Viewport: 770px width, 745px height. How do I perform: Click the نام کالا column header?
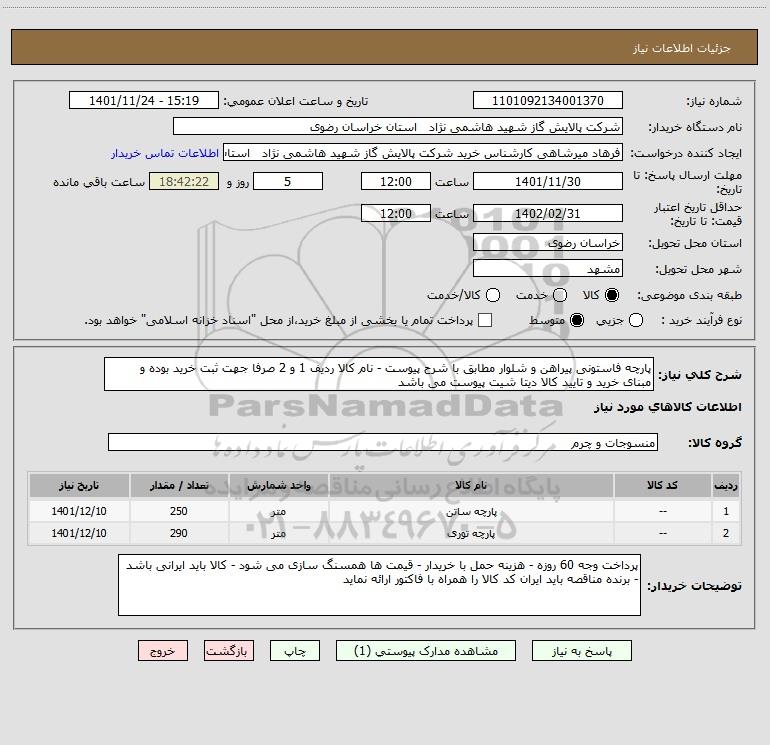click(471, 485)
